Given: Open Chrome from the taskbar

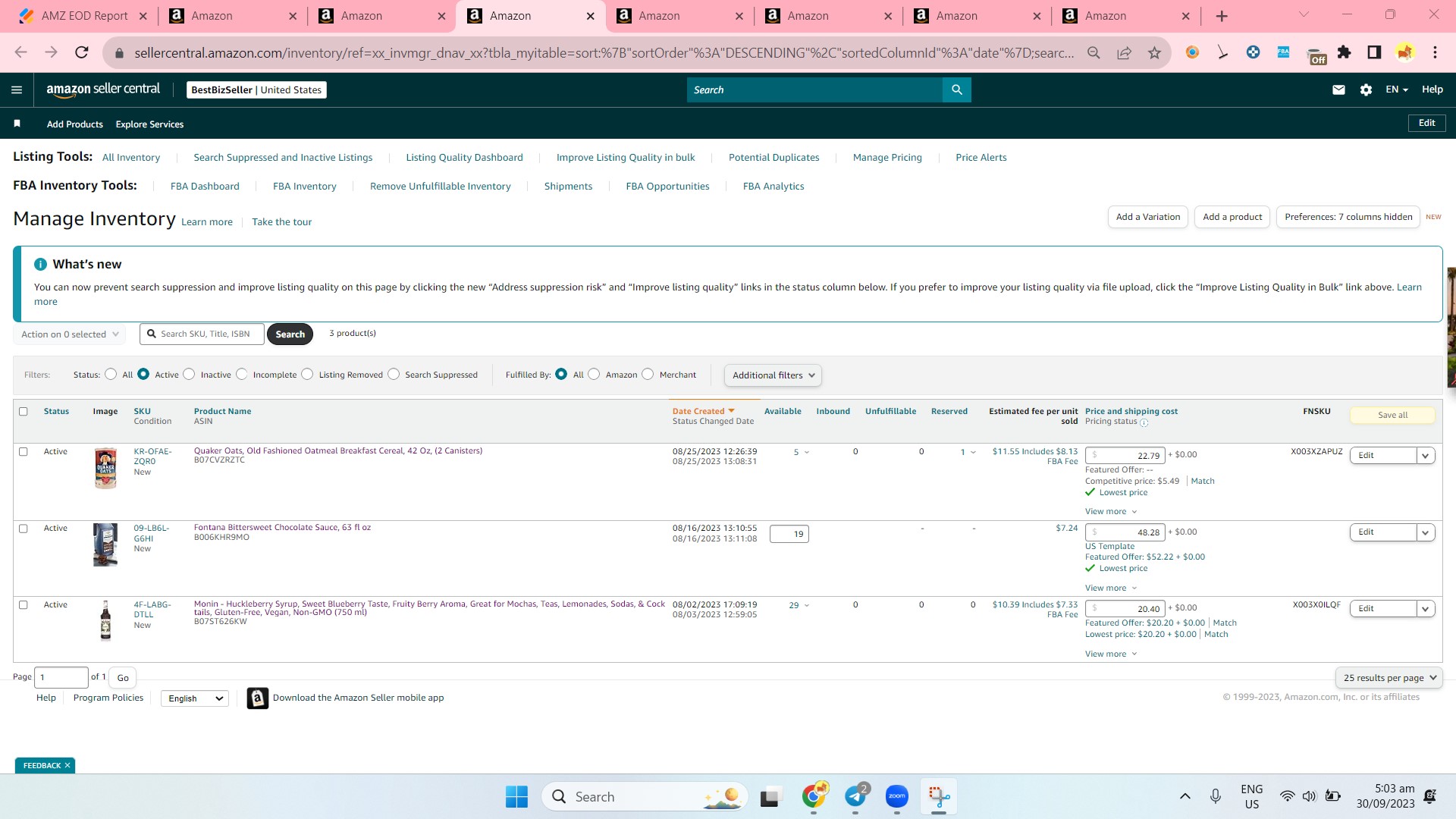Looking at the screenshot, I should (814, 796).
